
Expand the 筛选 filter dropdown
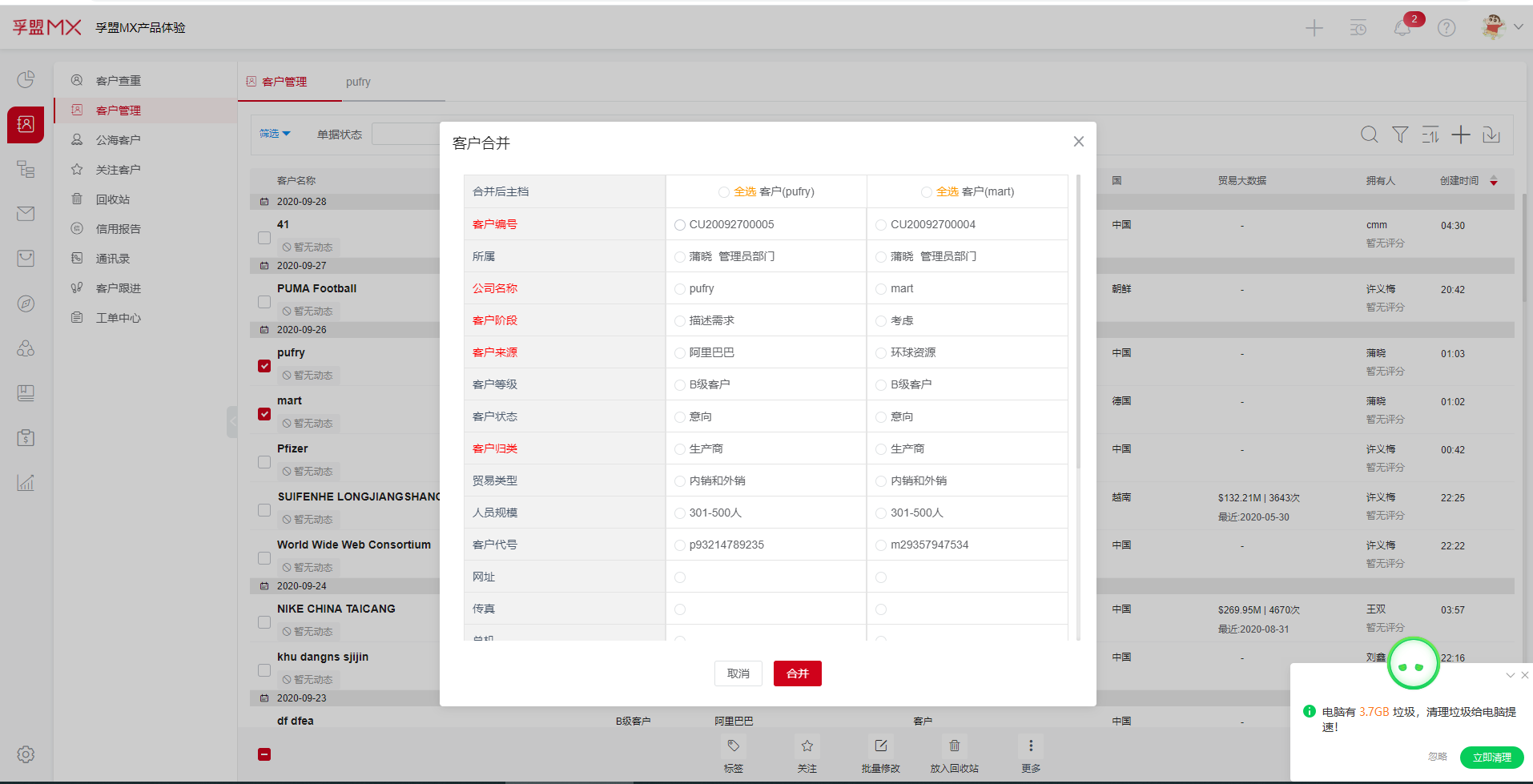click(x=275, y=134)
